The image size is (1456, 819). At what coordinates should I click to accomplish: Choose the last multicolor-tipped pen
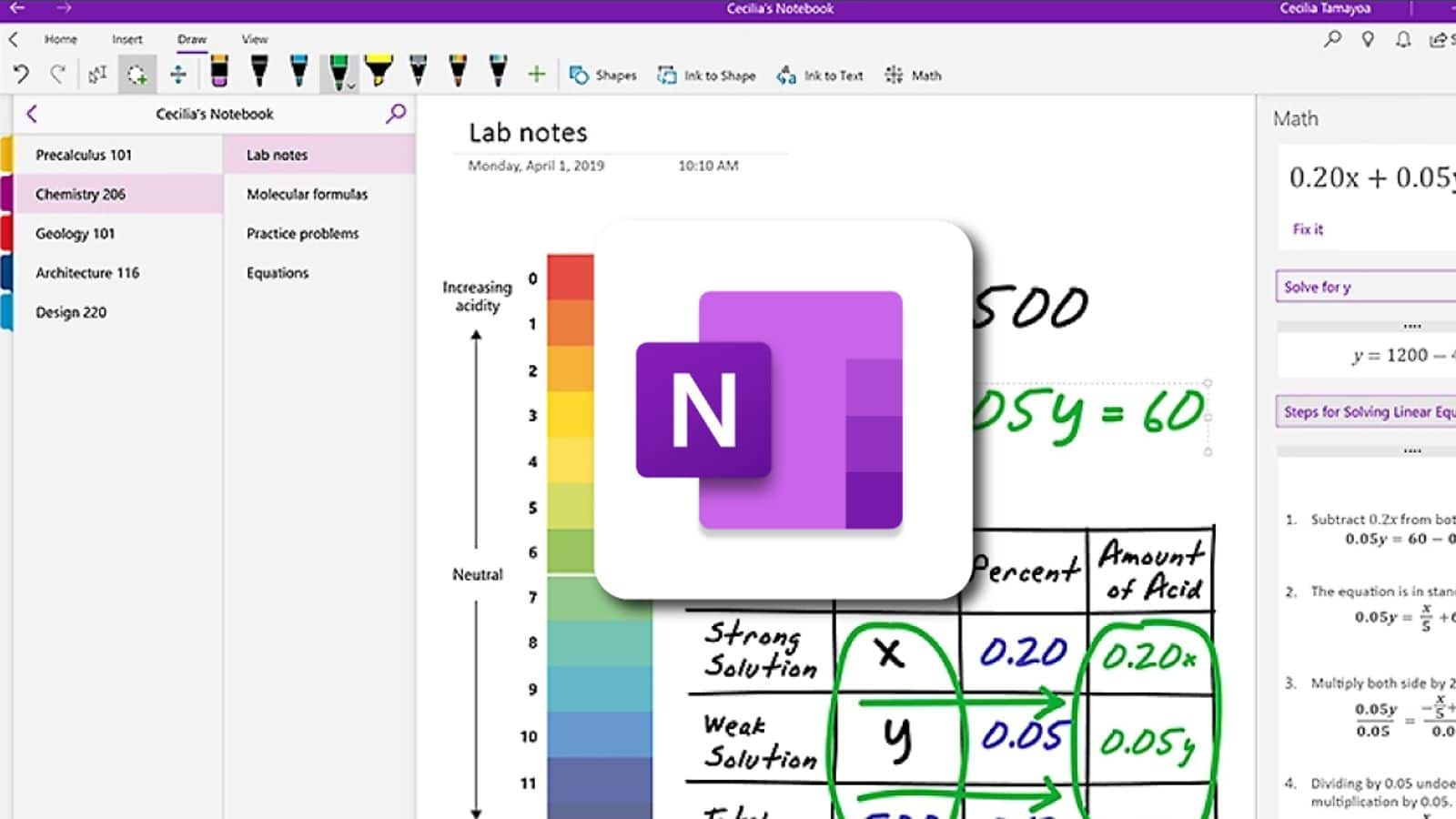[x=498, y=71]
